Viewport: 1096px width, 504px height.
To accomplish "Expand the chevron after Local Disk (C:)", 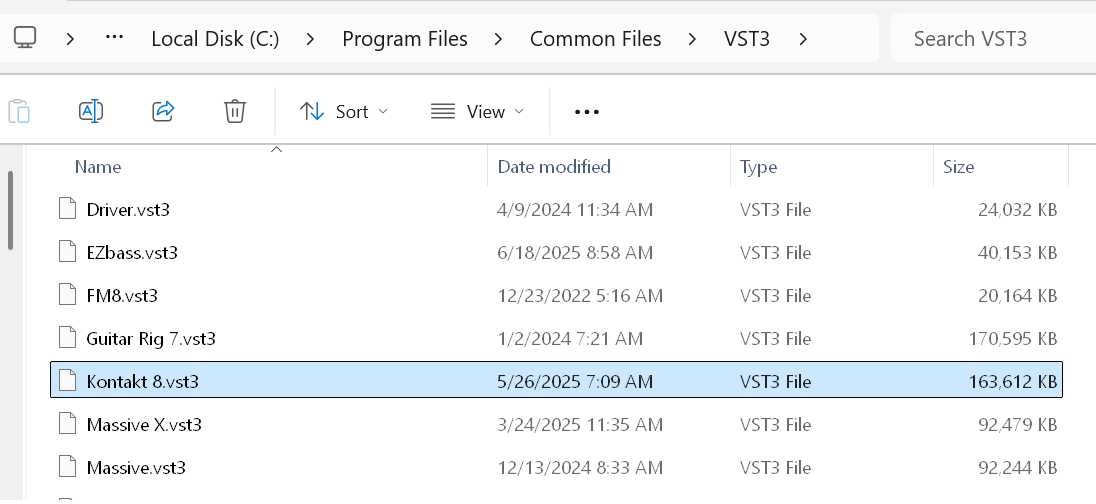I will click(310, 39).
